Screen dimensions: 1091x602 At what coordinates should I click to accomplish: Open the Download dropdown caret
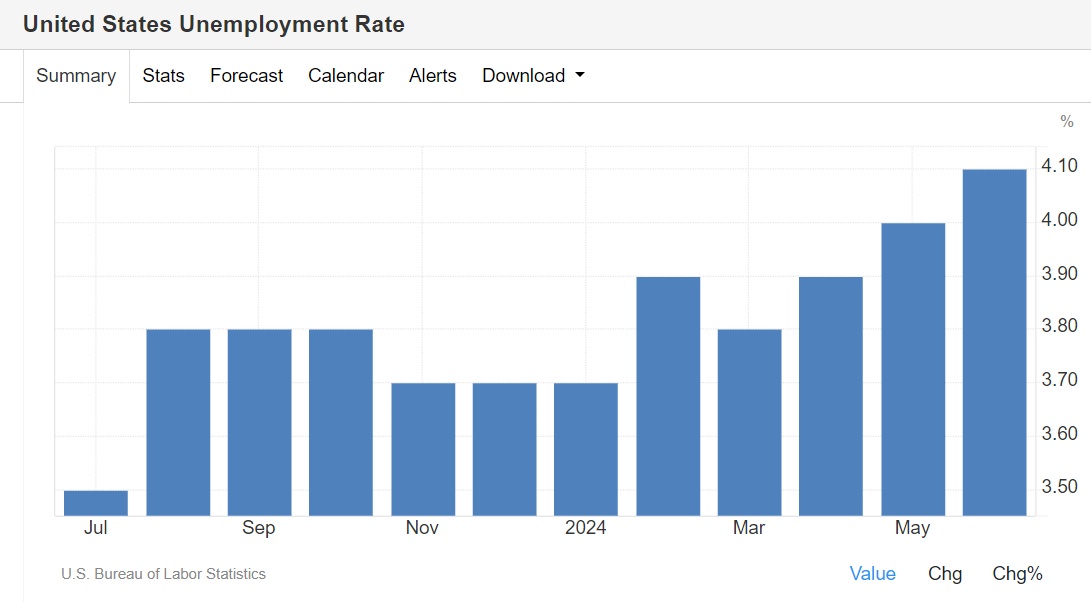tap(580, 75)
